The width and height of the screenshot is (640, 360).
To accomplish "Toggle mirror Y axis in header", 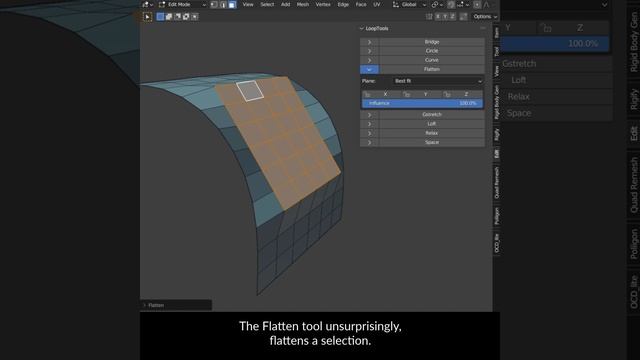I will (x=445, y=16).
